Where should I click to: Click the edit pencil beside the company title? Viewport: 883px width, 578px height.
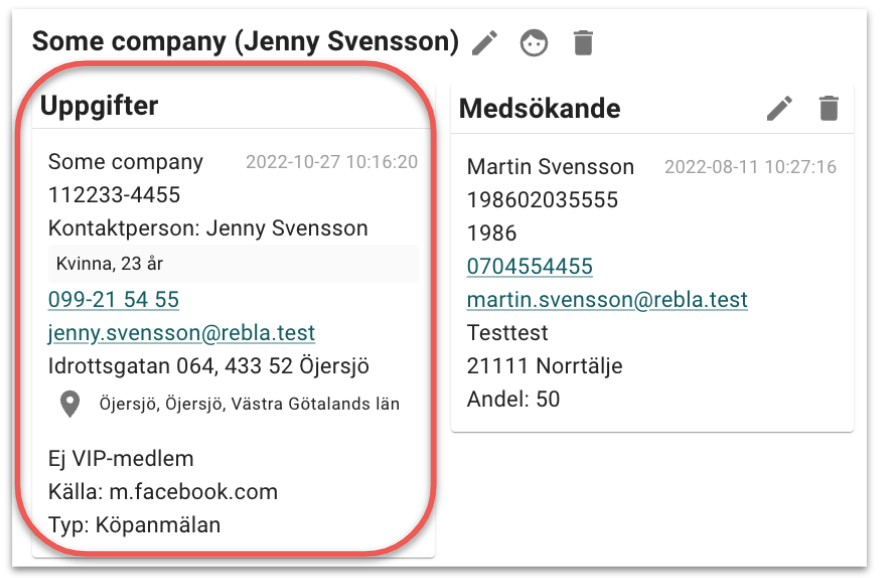[485, 43]
